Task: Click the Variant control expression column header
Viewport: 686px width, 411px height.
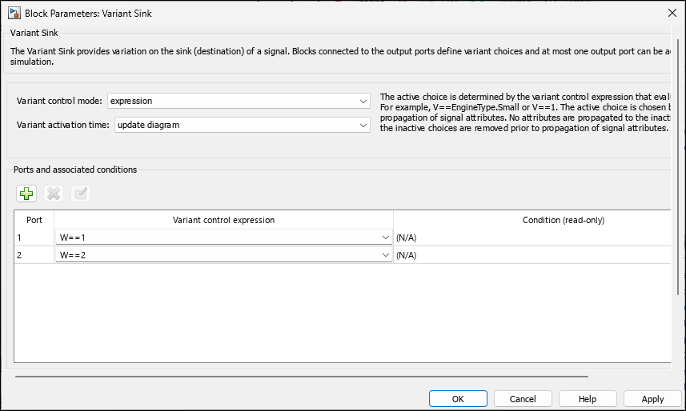Action: coord(223,219)
